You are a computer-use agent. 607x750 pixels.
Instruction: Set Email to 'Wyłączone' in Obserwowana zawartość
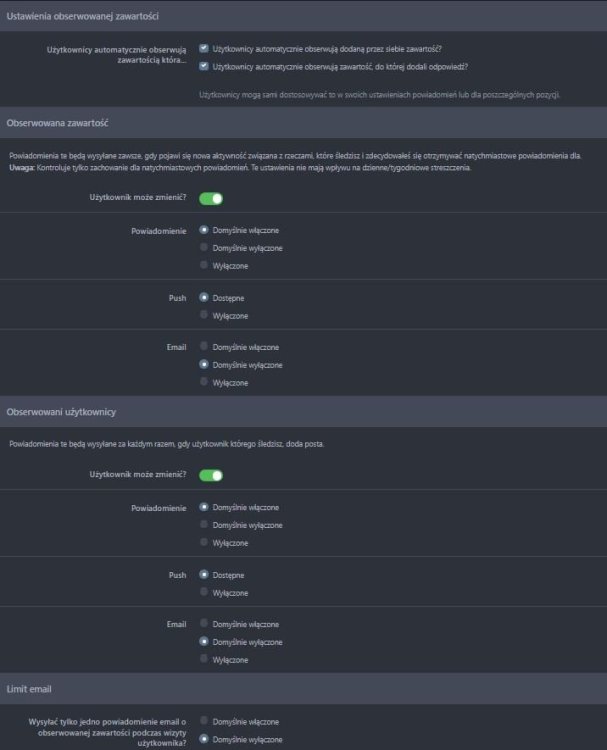pos(204,382)
